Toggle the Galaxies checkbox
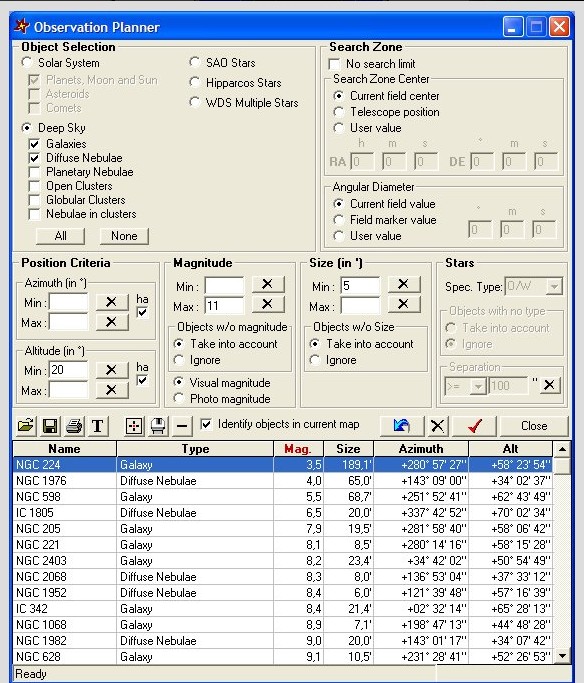This screenshot has width=584, height=683. point(34,144)
